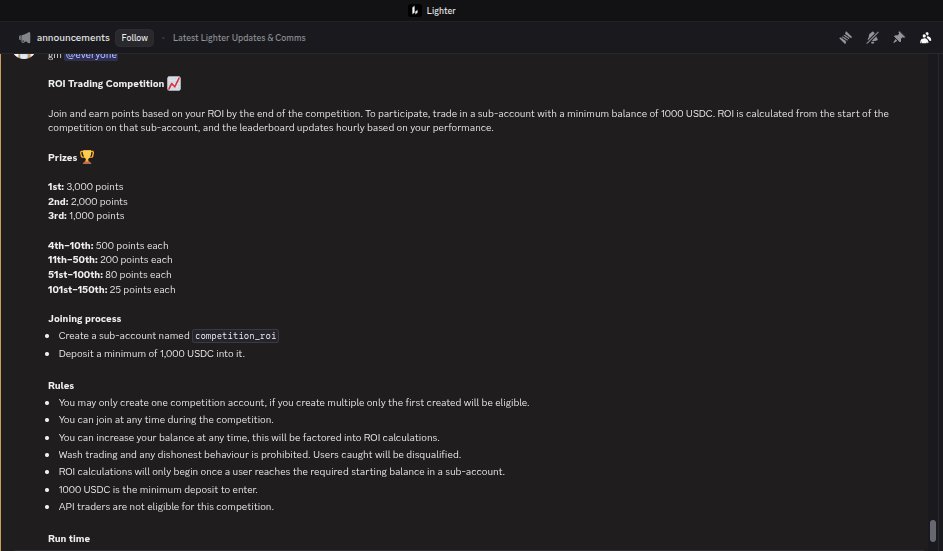The image size is (943, 551).
Task: Click the @everyone mention
Action: point(91,55)
